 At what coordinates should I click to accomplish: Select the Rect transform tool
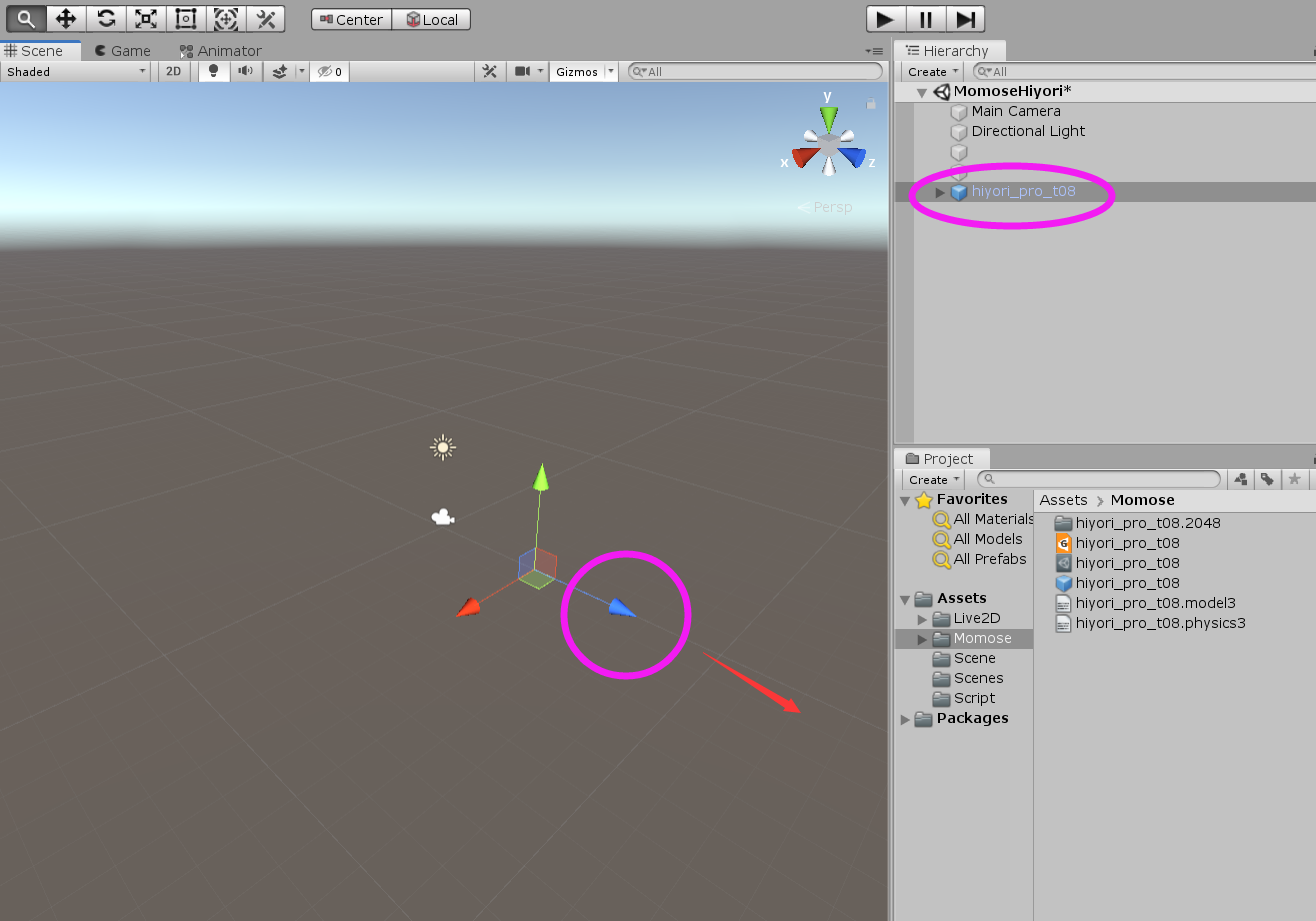click(185, 19)
